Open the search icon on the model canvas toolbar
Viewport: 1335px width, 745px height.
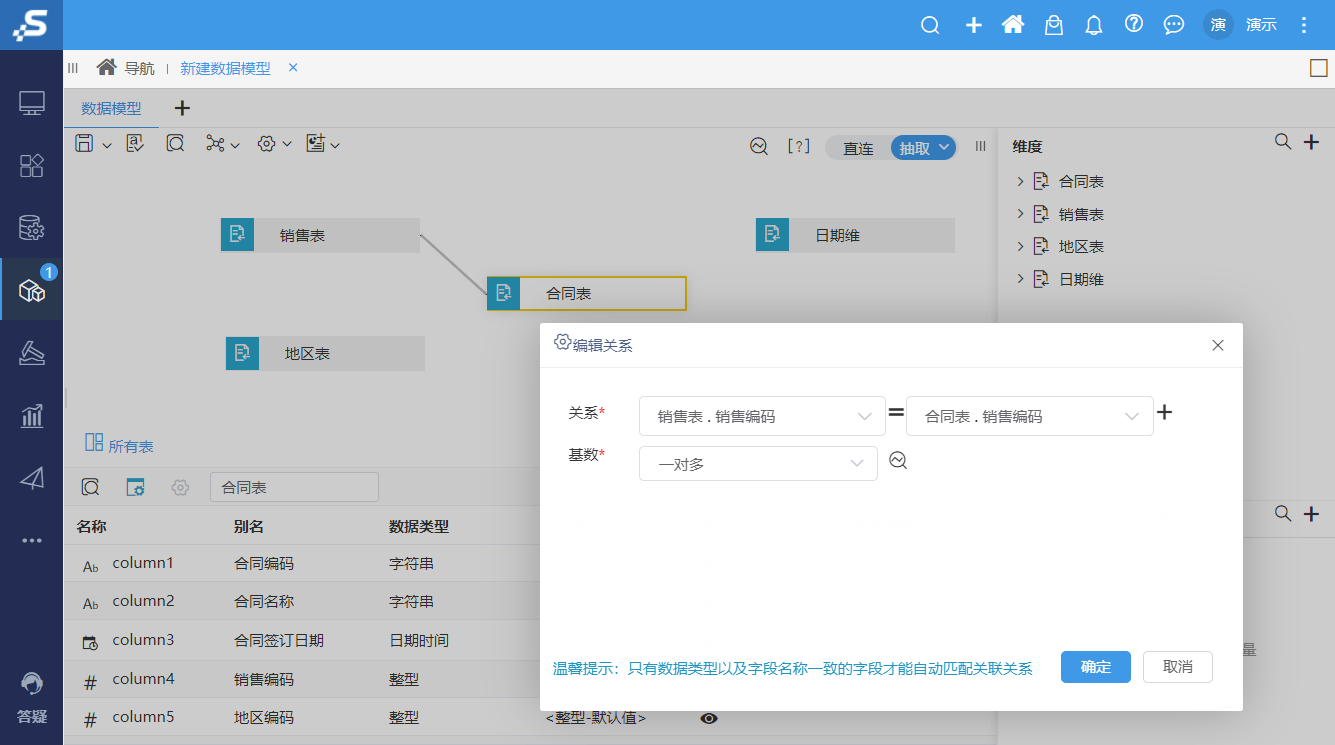(x=175, y=143)
